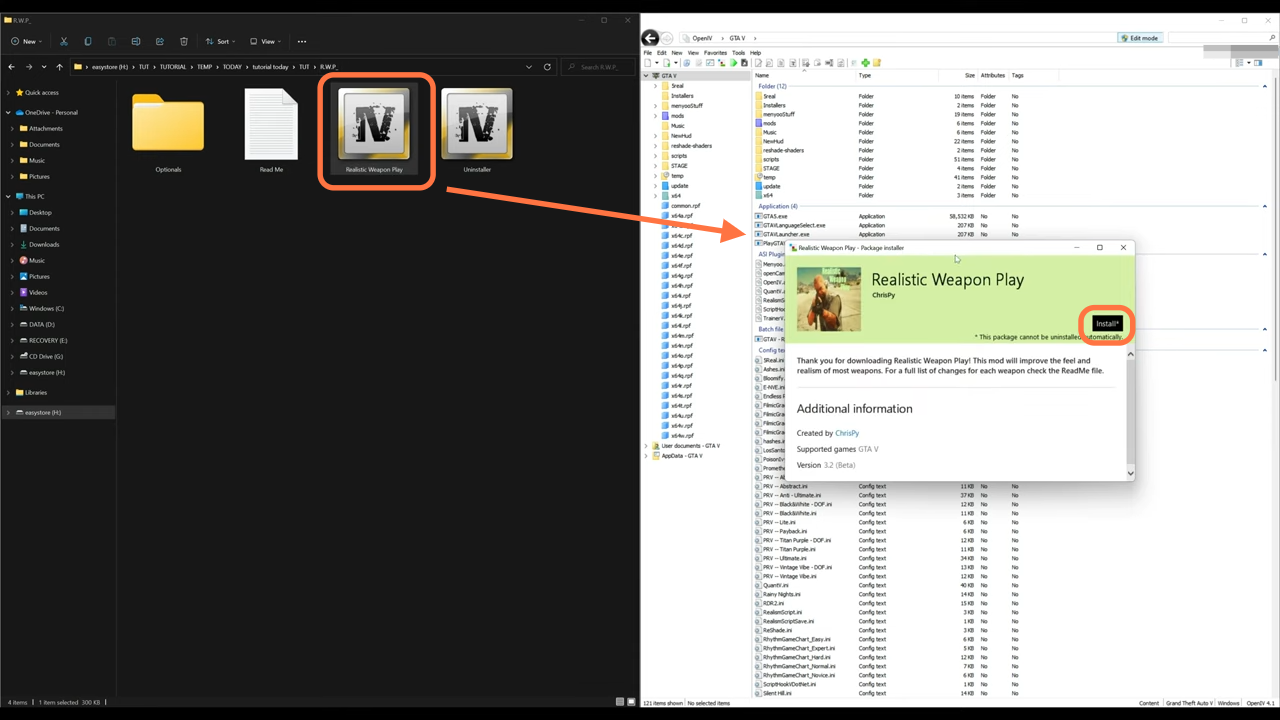The width and height of the screenshot is (1280, 720).
Task: Click scroll down arrow in package installer
Action: 1131,474
